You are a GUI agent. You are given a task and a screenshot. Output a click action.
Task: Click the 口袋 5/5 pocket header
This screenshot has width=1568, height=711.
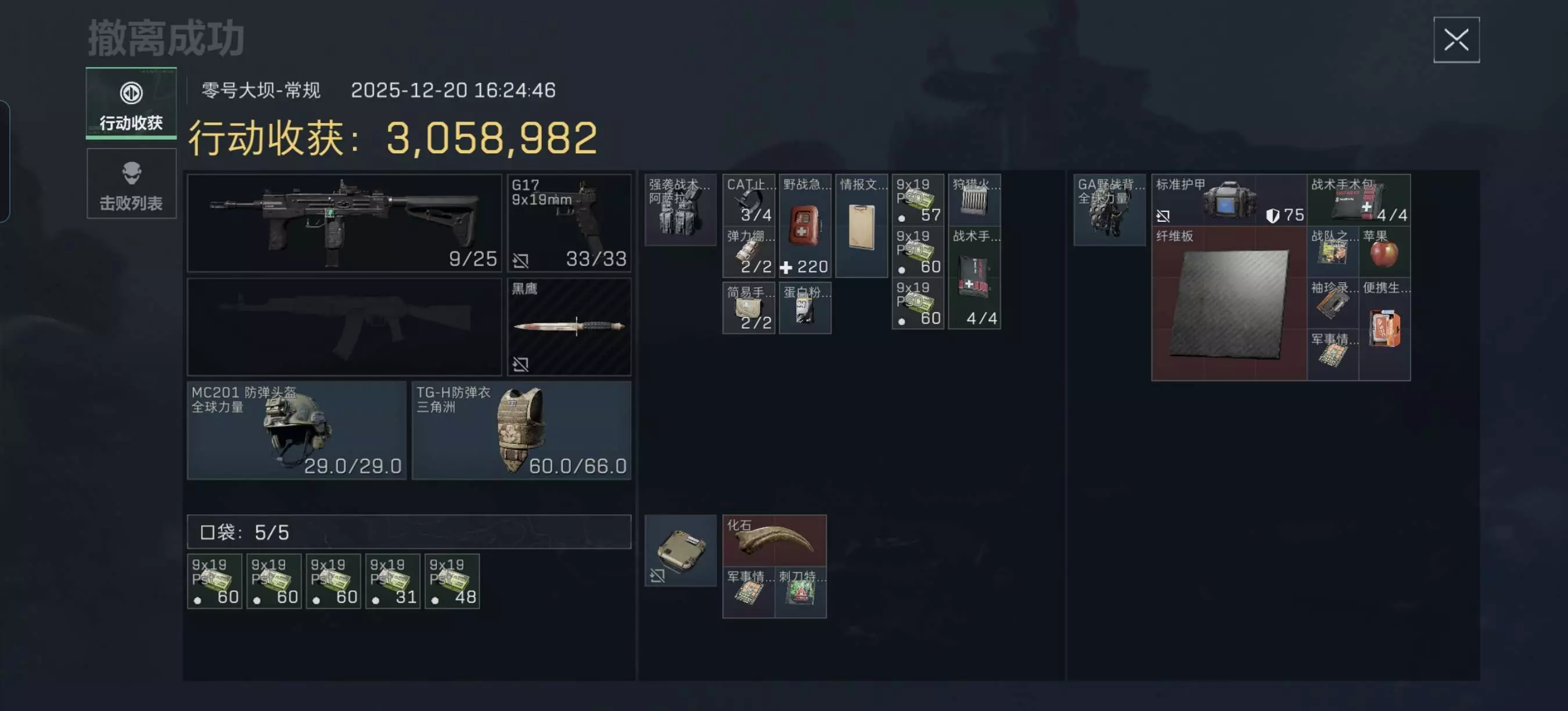pyautogui.click(x=409, y=532)
